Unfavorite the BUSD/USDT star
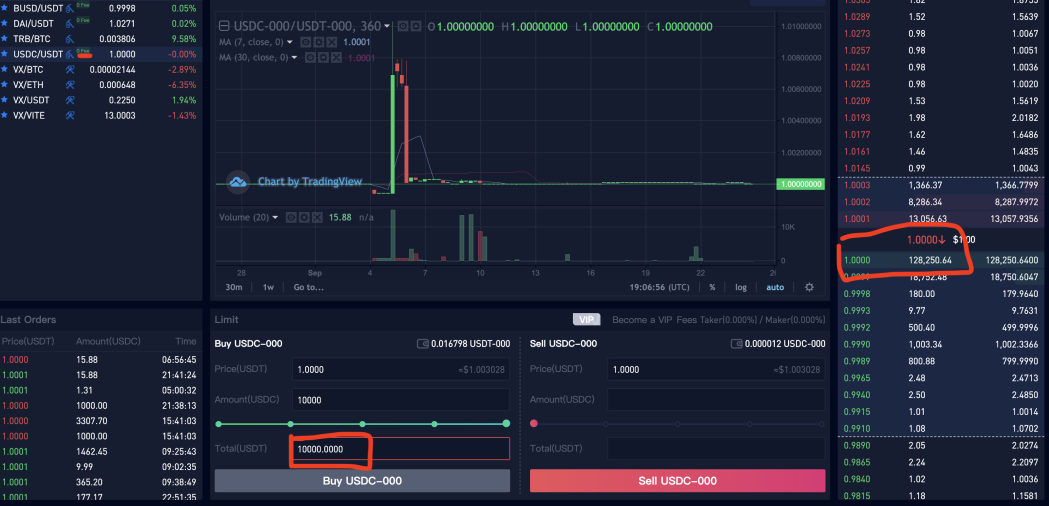 point(5,8)
